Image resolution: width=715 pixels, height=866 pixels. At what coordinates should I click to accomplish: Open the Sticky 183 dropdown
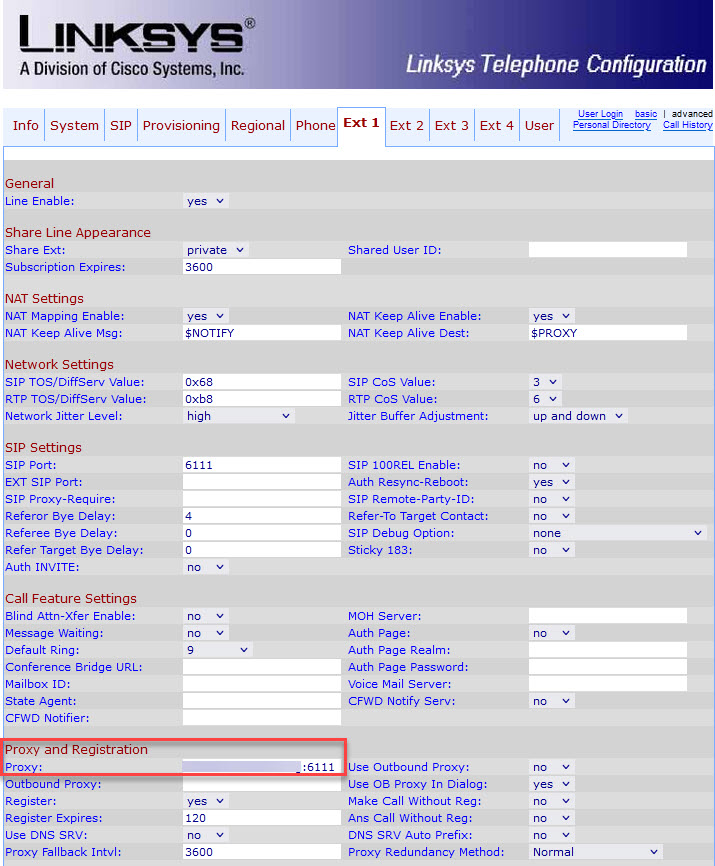click(552, 550)
